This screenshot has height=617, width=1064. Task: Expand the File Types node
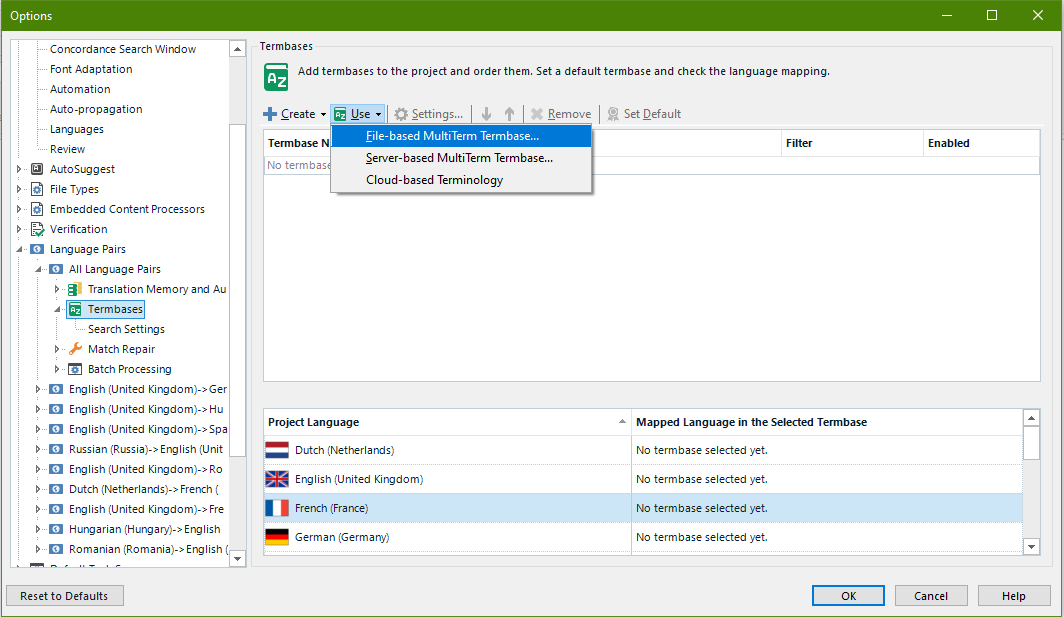coord(19,189)
